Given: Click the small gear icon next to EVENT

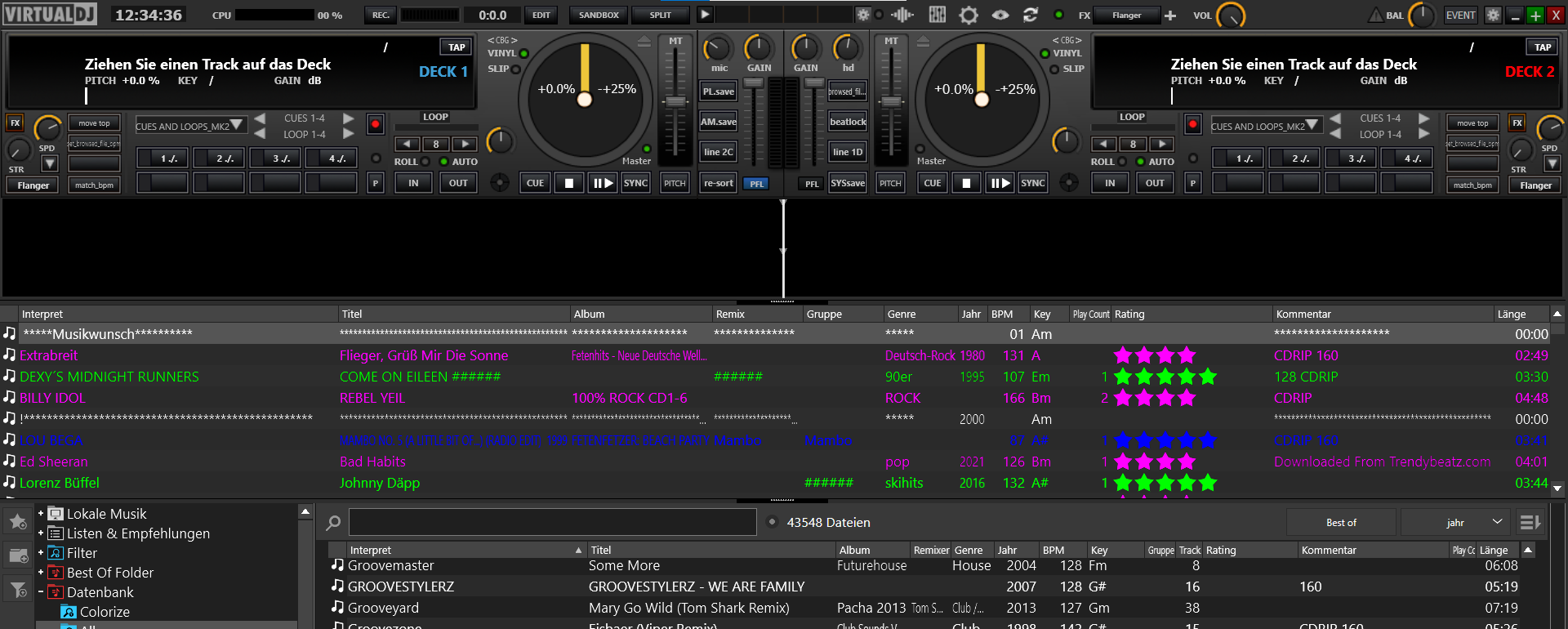Looking at the screenshot, I should click(x=1493, y=15).
